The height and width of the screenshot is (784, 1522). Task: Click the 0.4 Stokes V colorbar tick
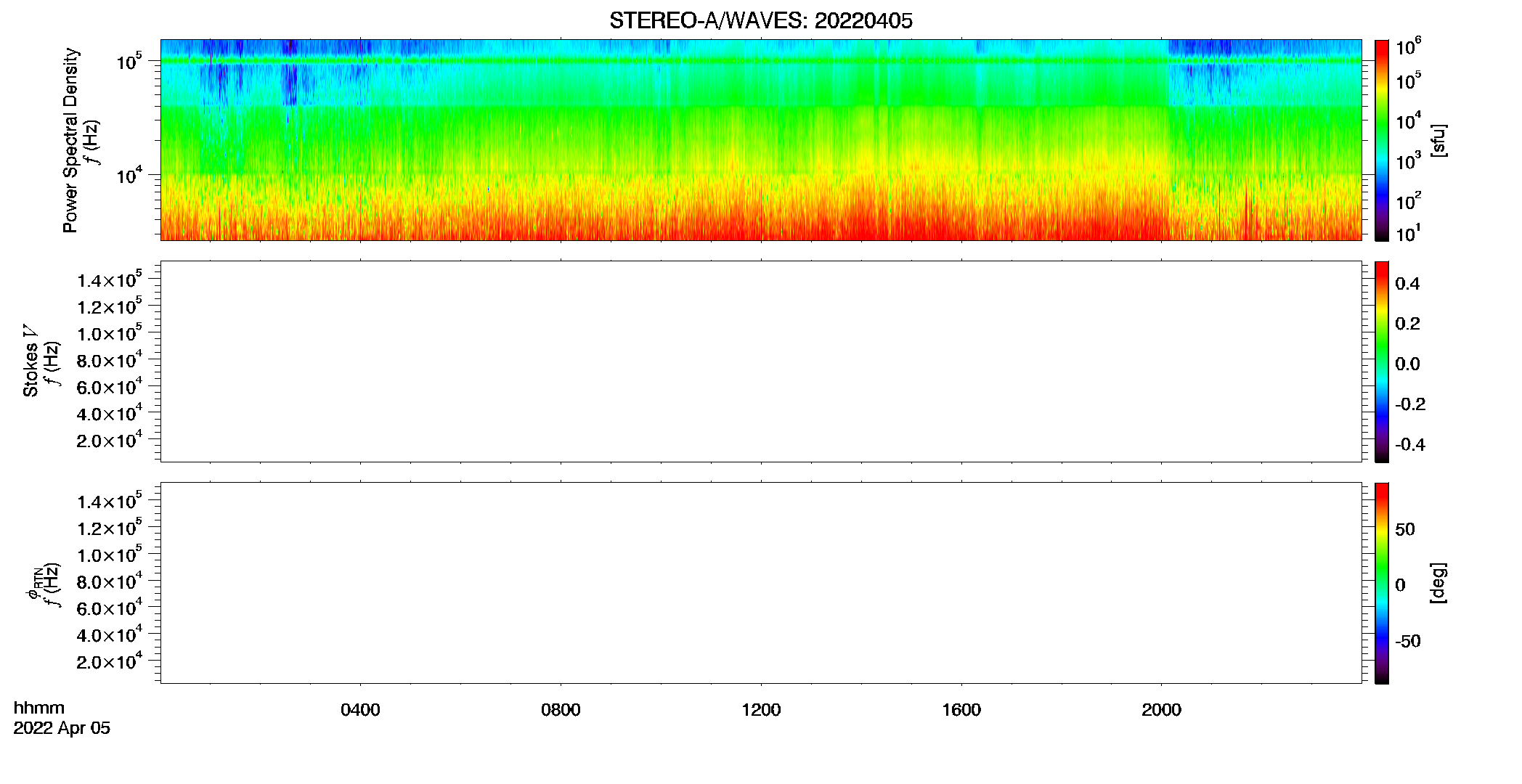(x=1407, y=284)
